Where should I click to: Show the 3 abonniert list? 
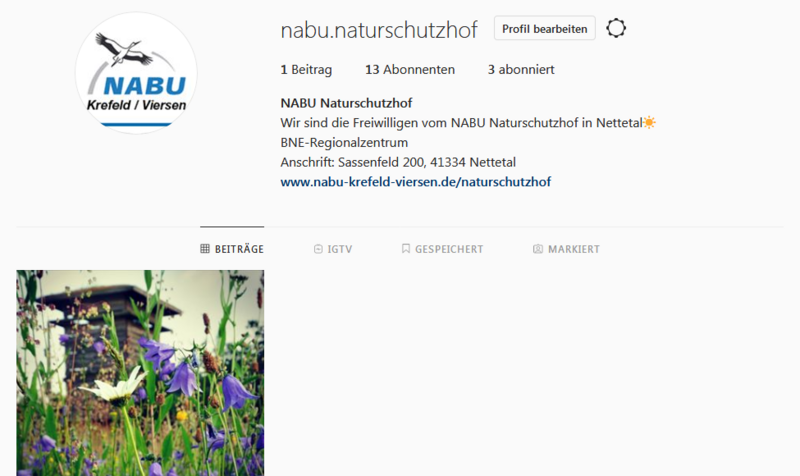pos(521,69)
